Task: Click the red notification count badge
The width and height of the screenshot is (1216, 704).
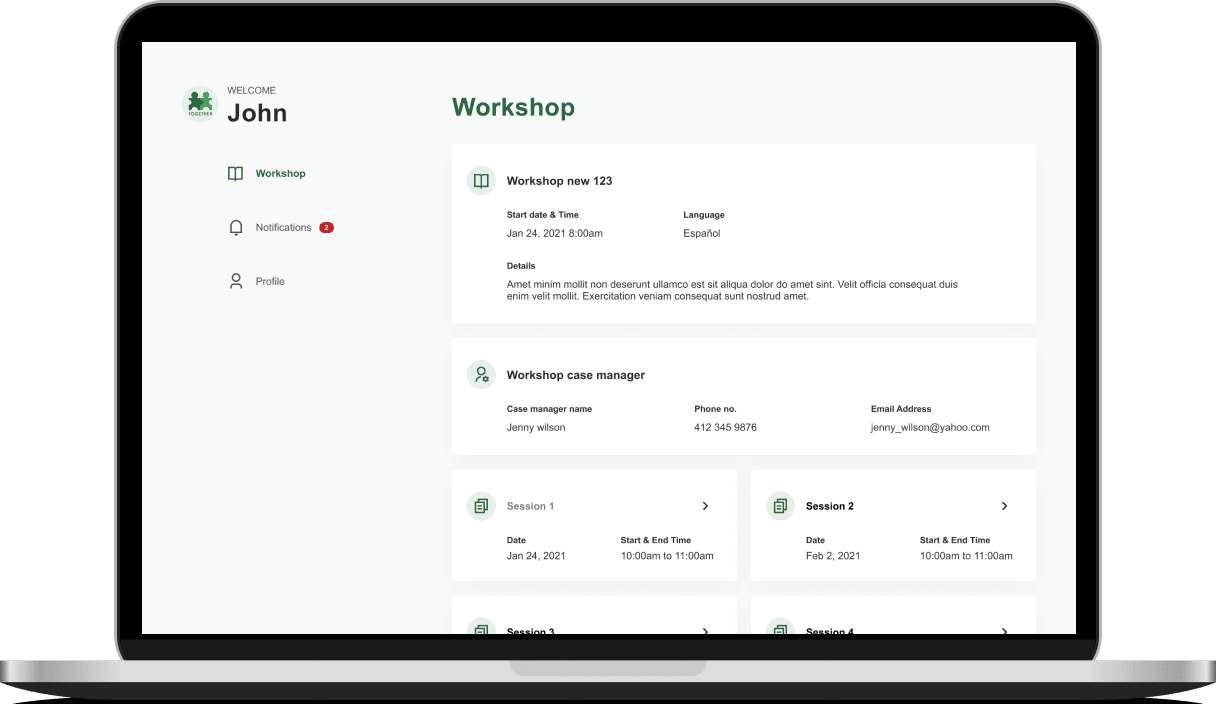Action: click(x=326, y=228)
